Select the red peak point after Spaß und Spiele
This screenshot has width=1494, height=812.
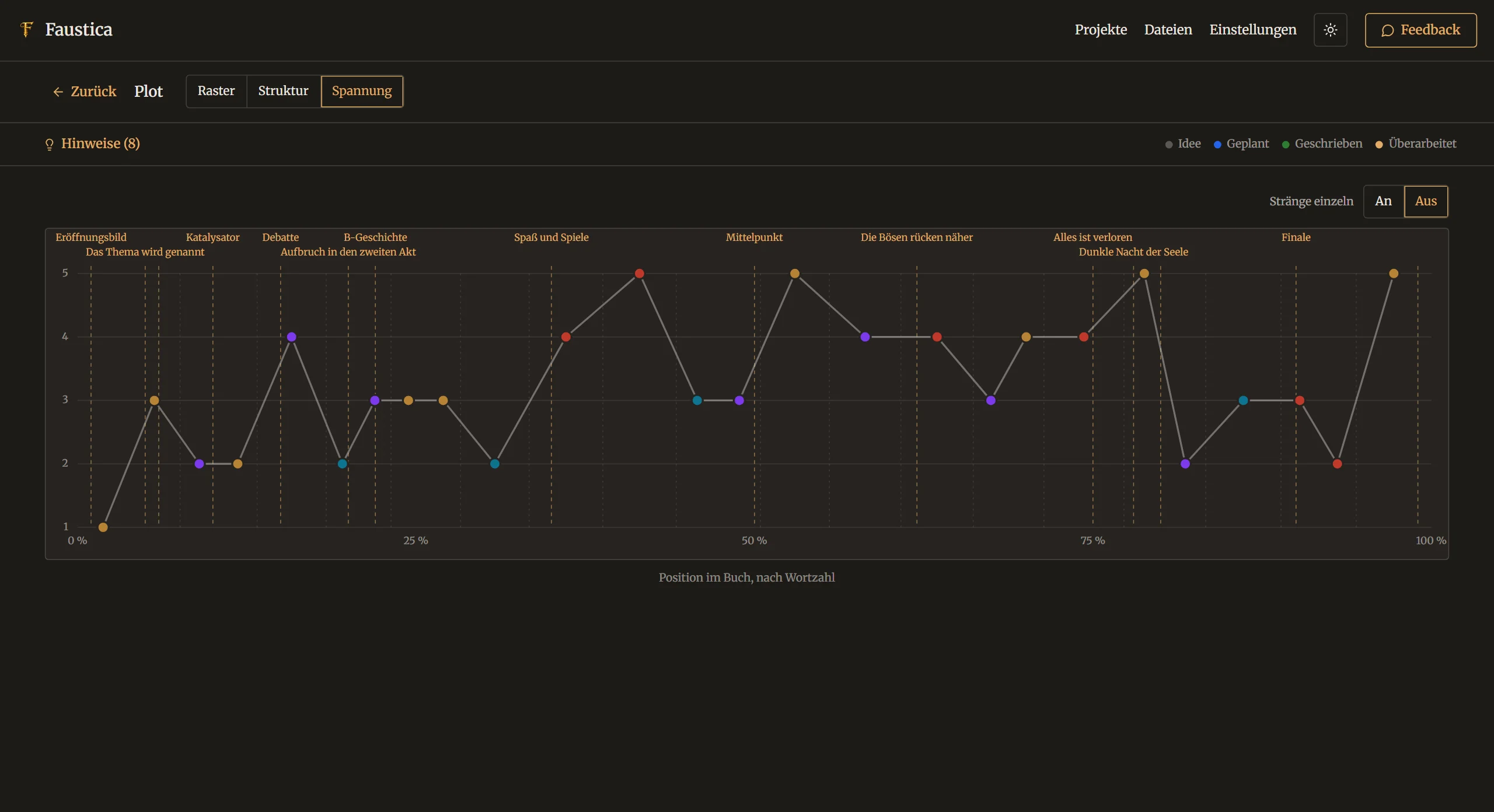coord(640,274)
